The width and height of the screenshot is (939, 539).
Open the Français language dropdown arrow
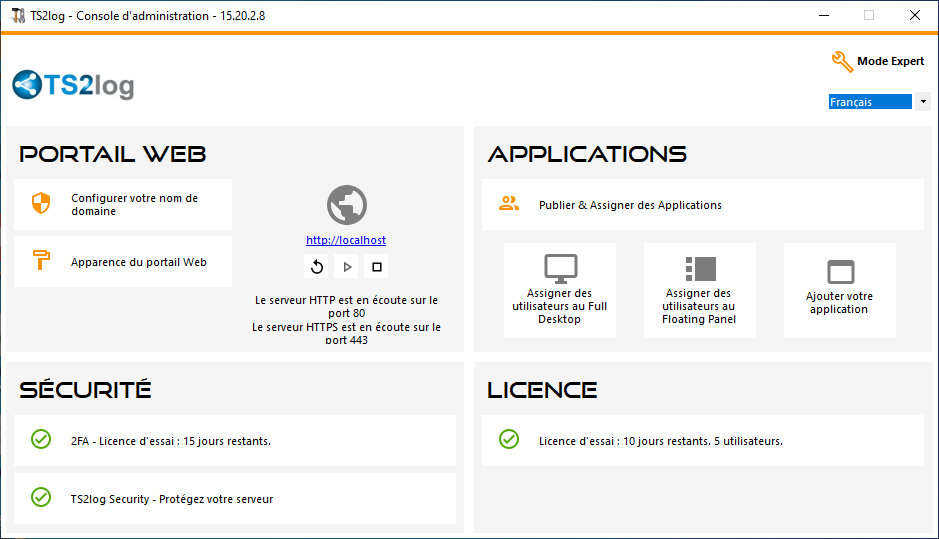point(923,102)
